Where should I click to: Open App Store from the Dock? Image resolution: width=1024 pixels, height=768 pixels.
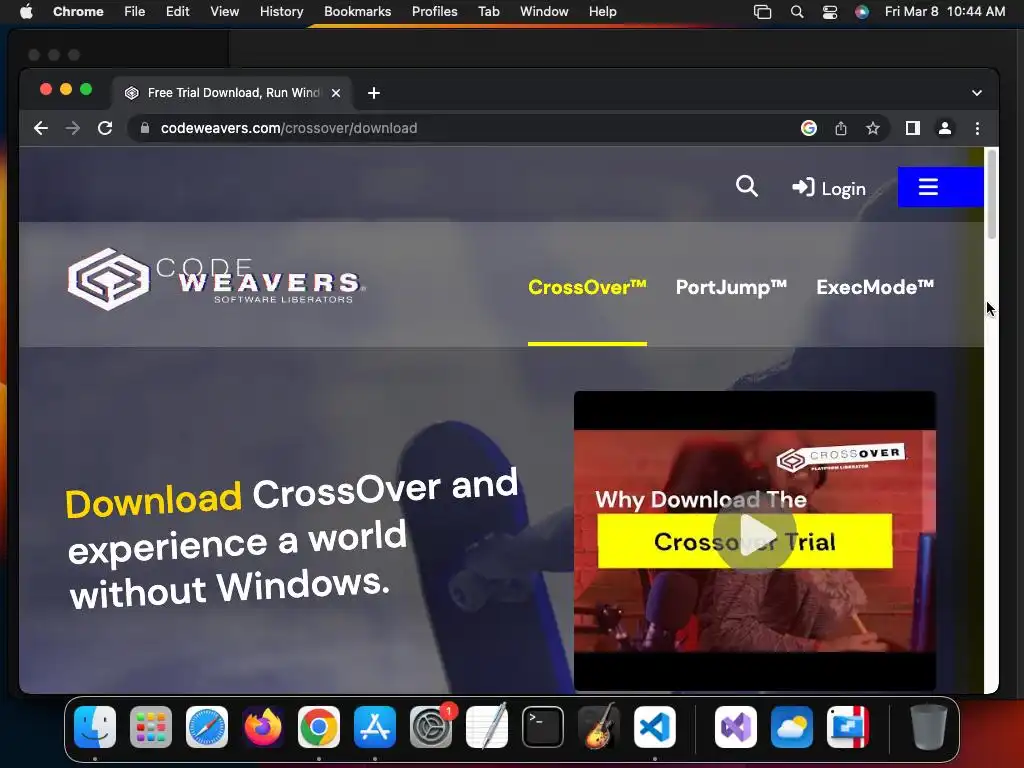tap(375, 727)
